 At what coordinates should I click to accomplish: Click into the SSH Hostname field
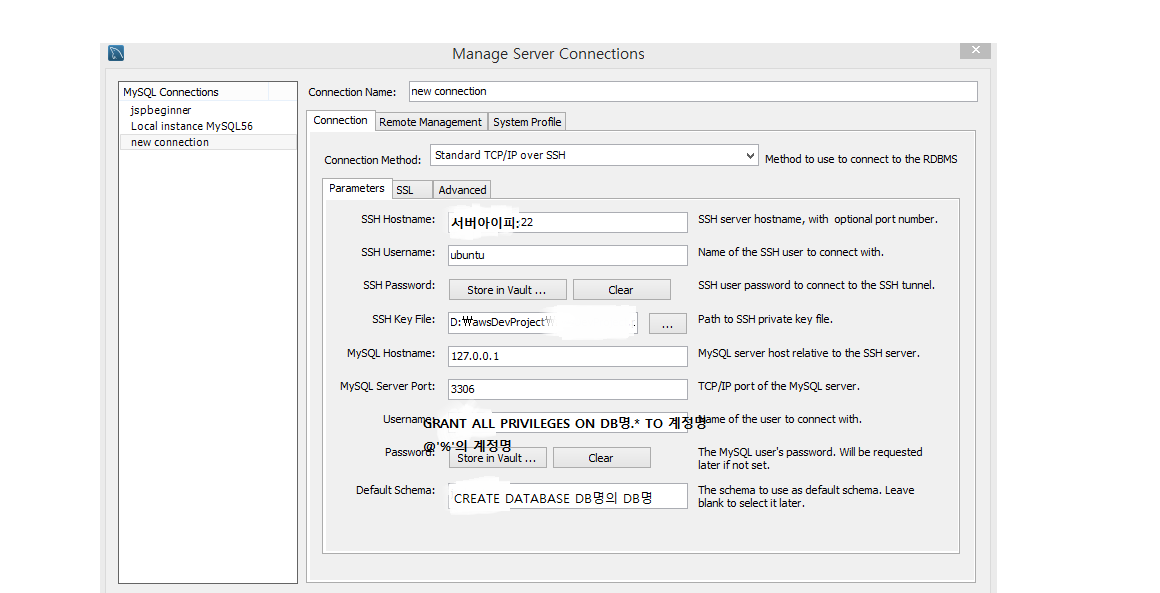567,223
